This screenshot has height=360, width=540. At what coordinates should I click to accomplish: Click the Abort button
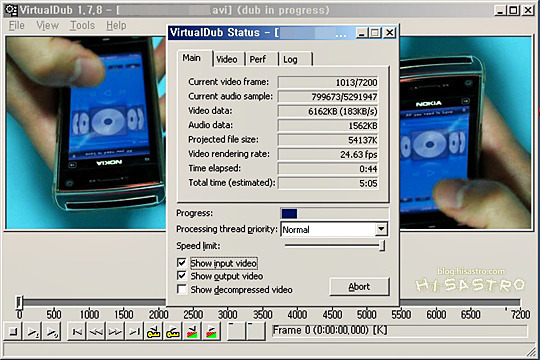[x=360, y=287]
